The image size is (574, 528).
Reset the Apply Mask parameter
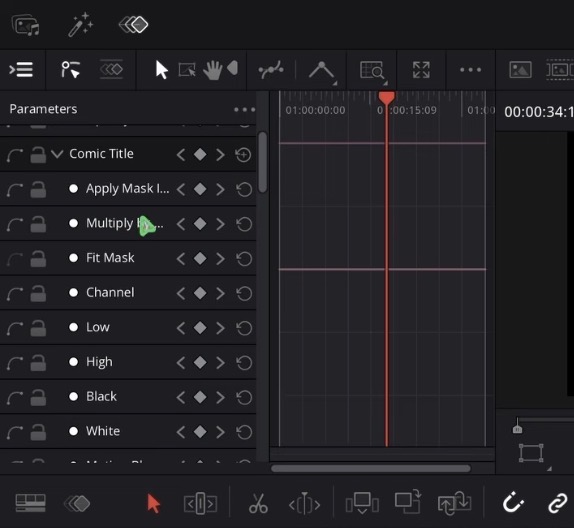(244, 189)
